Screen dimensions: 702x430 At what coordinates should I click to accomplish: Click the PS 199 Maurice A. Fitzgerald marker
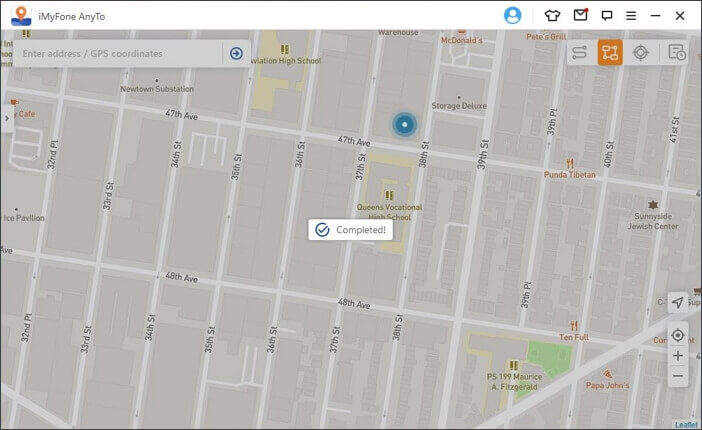514,366
